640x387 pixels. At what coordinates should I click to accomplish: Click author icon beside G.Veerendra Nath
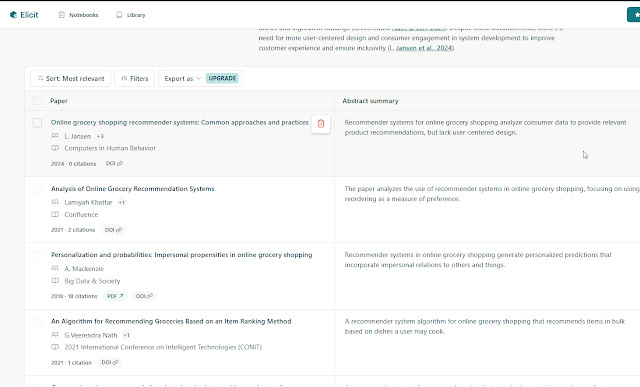tap(55, 335)
